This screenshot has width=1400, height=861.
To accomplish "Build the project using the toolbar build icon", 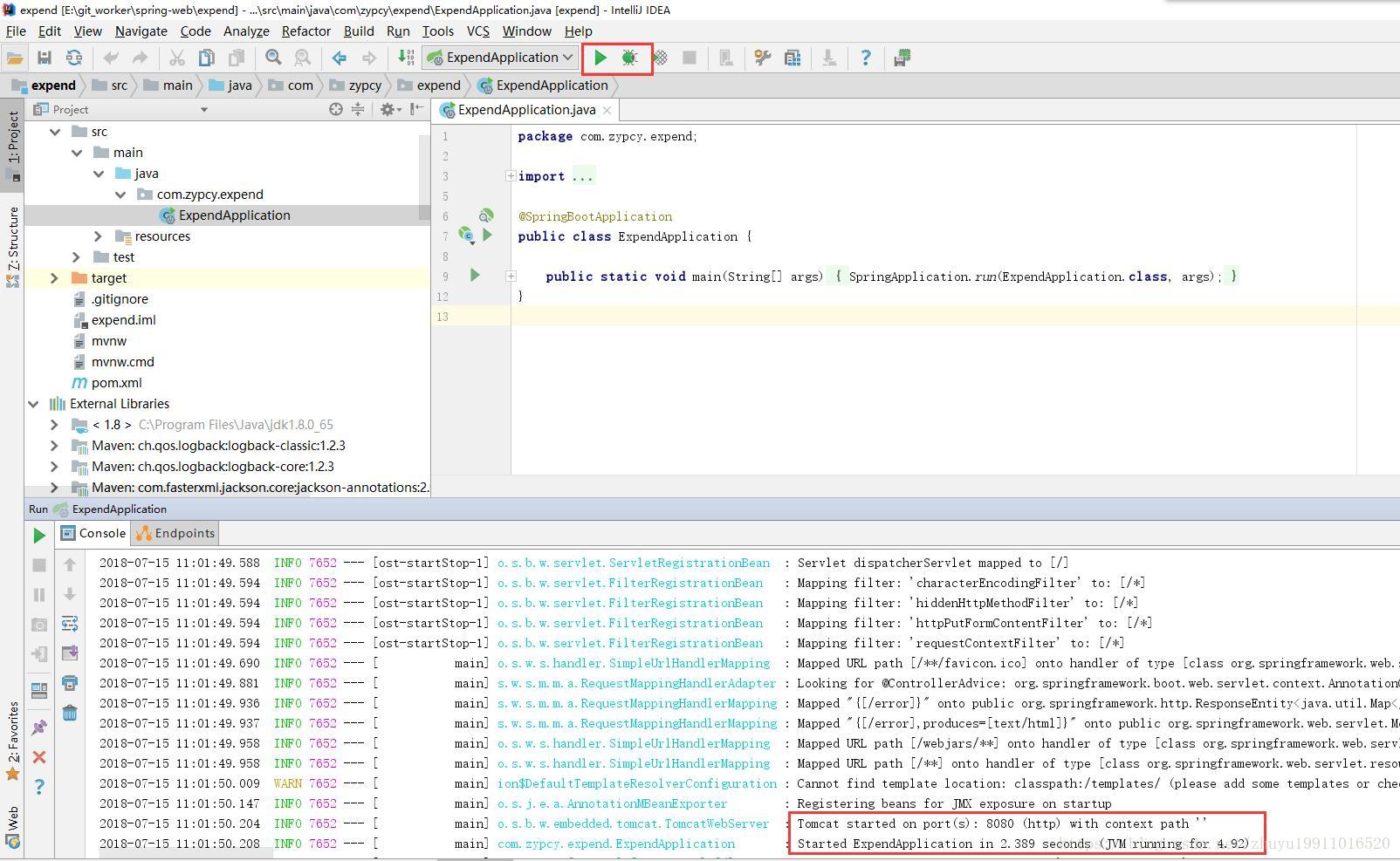I will click(x=406, y=58).
